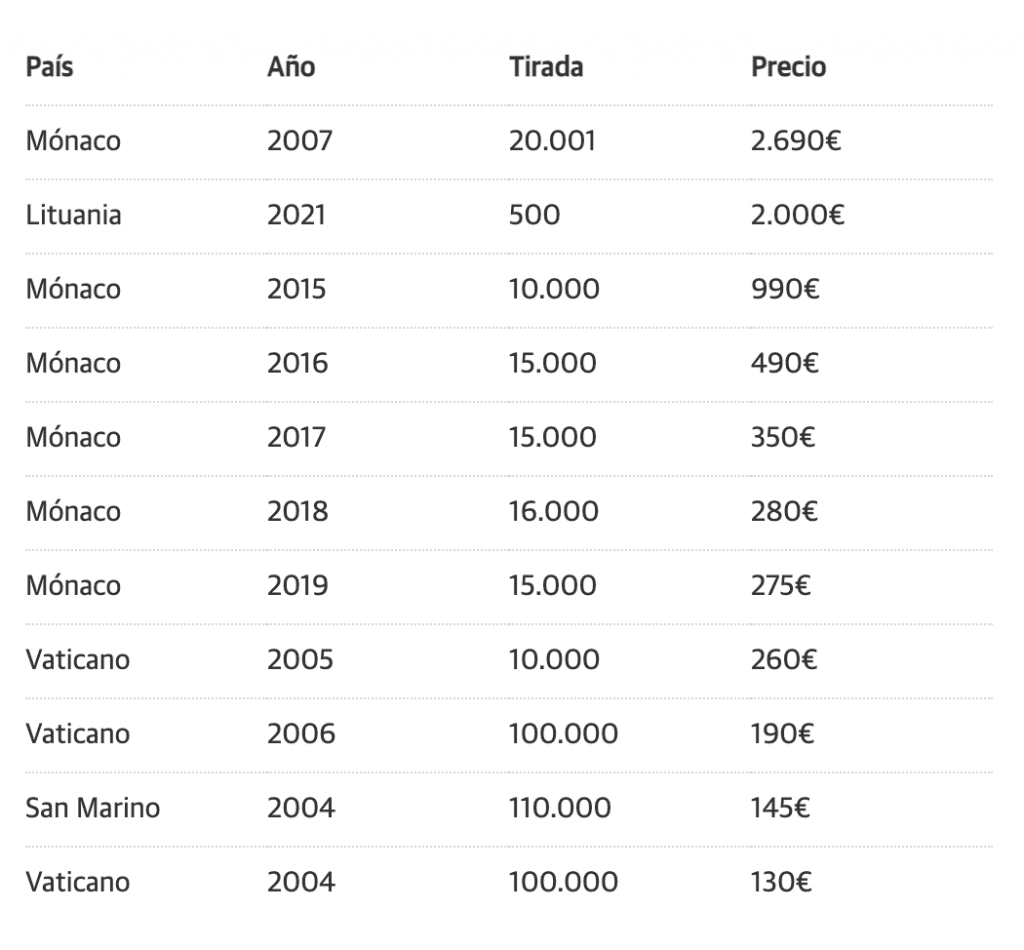
Task: Click the Tirada column header
Action: (x=546, y=67)
